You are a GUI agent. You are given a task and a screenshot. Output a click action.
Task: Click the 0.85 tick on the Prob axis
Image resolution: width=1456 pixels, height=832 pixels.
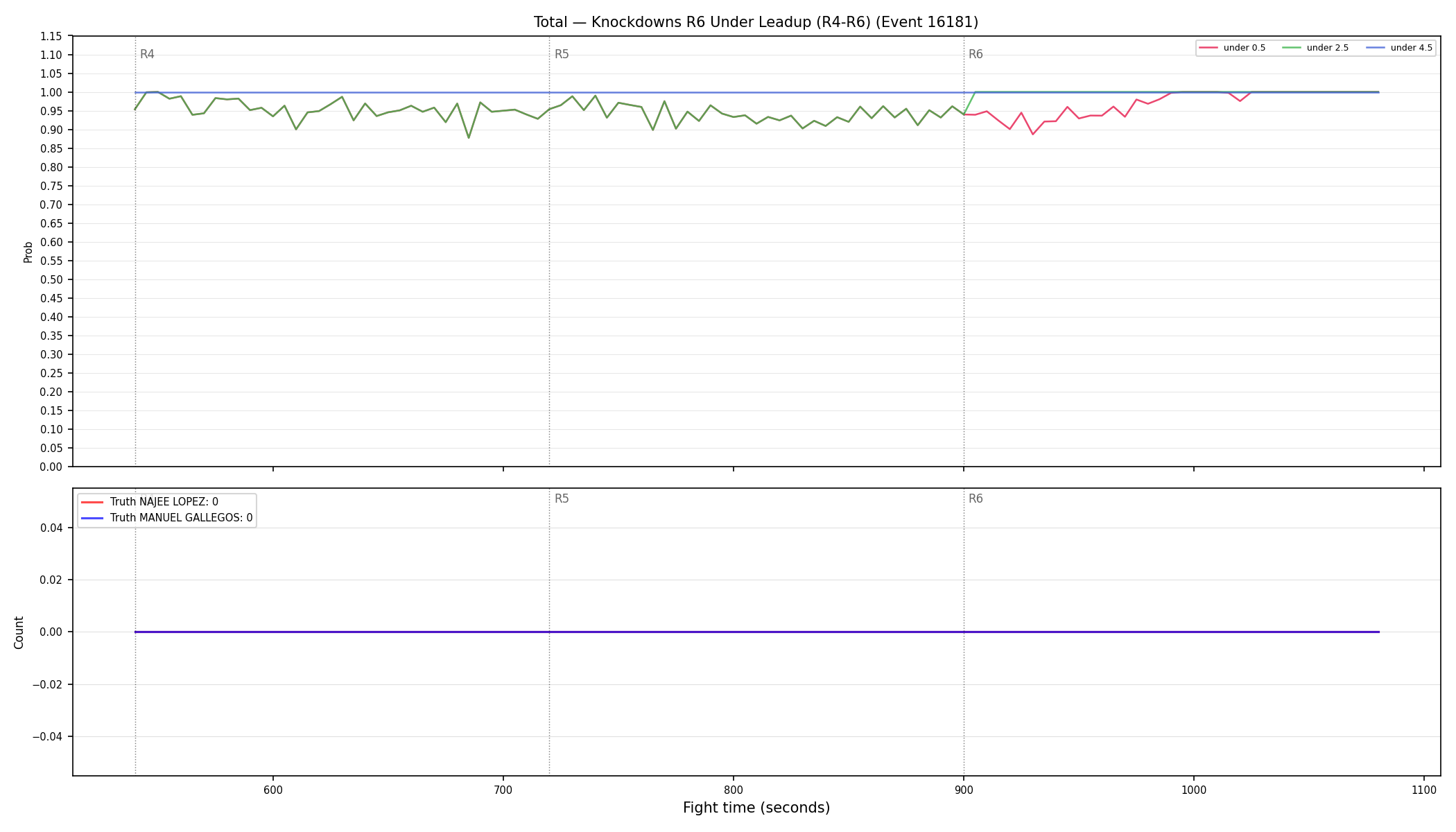(x=52, y=149)
